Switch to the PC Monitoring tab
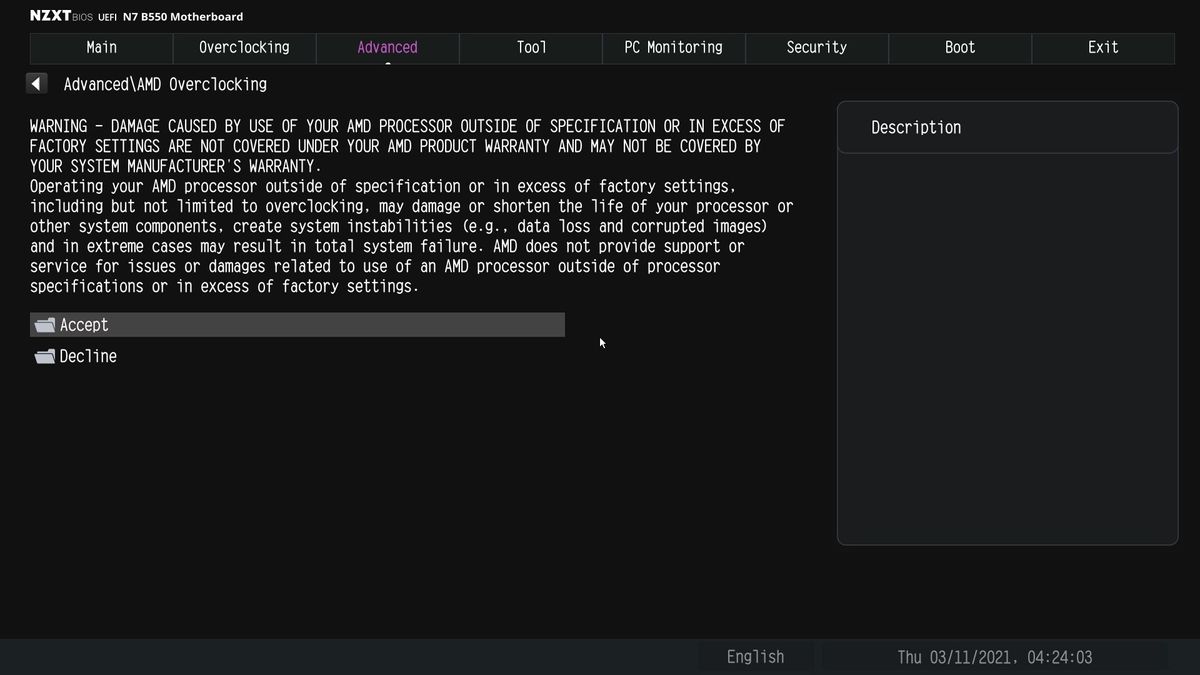Image resolution: width=1200 pixels, height=675 pixels. pos(674,48)
